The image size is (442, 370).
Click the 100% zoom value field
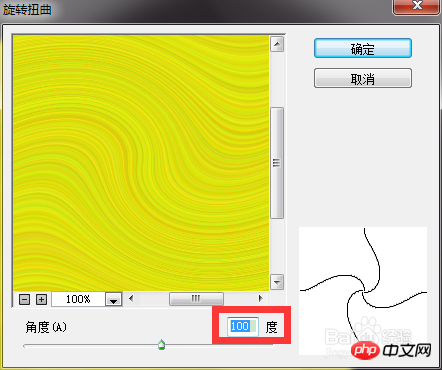coord(78,299)
